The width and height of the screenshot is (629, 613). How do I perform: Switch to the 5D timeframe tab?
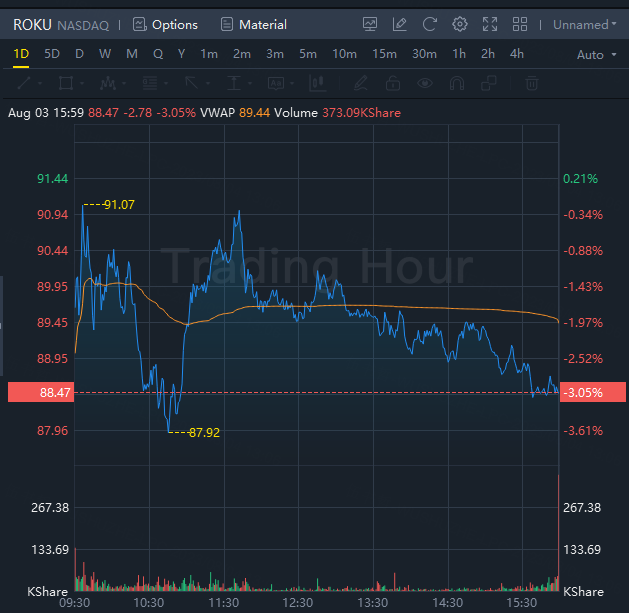tap(52, 54)
